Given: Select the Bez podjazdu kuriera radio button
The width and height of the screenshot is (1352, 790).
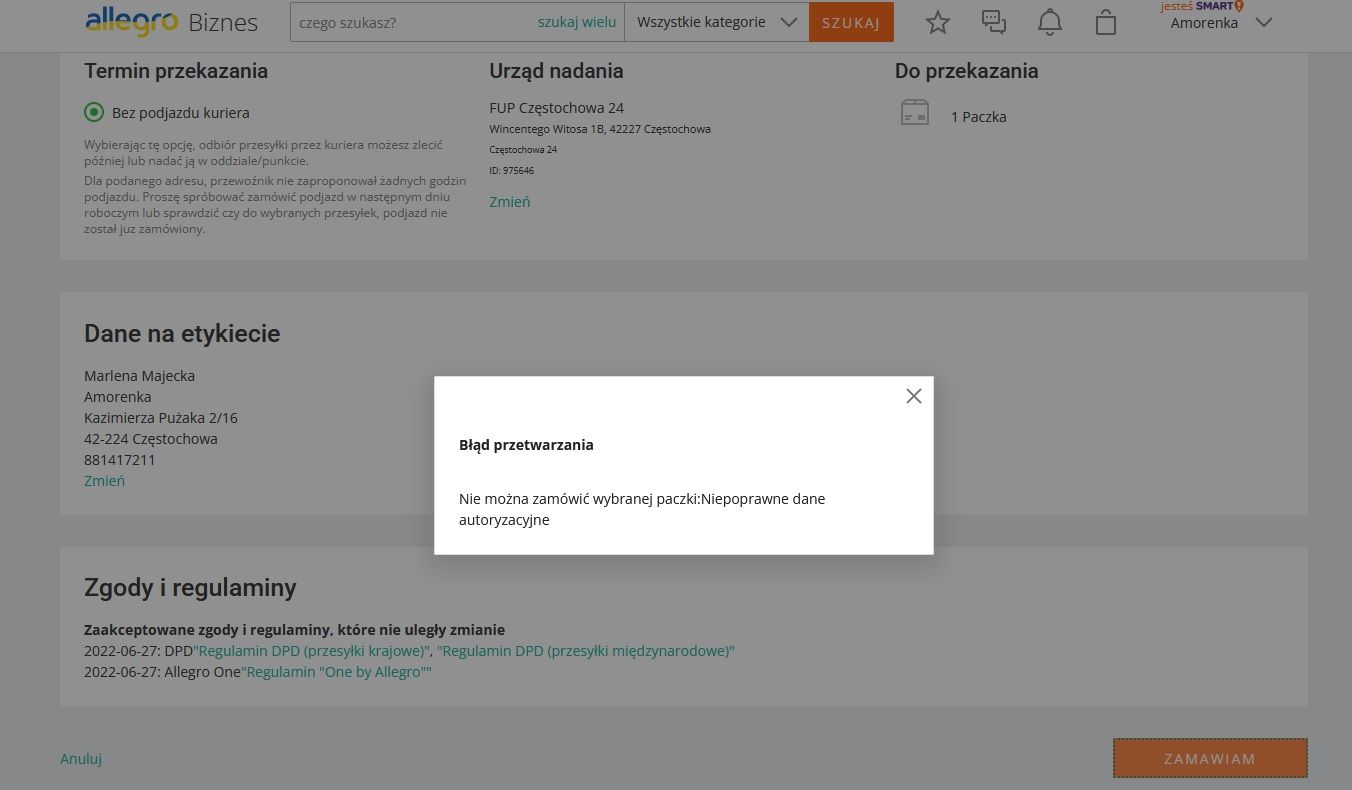Looking at the screenshot, I should [94, 112].
